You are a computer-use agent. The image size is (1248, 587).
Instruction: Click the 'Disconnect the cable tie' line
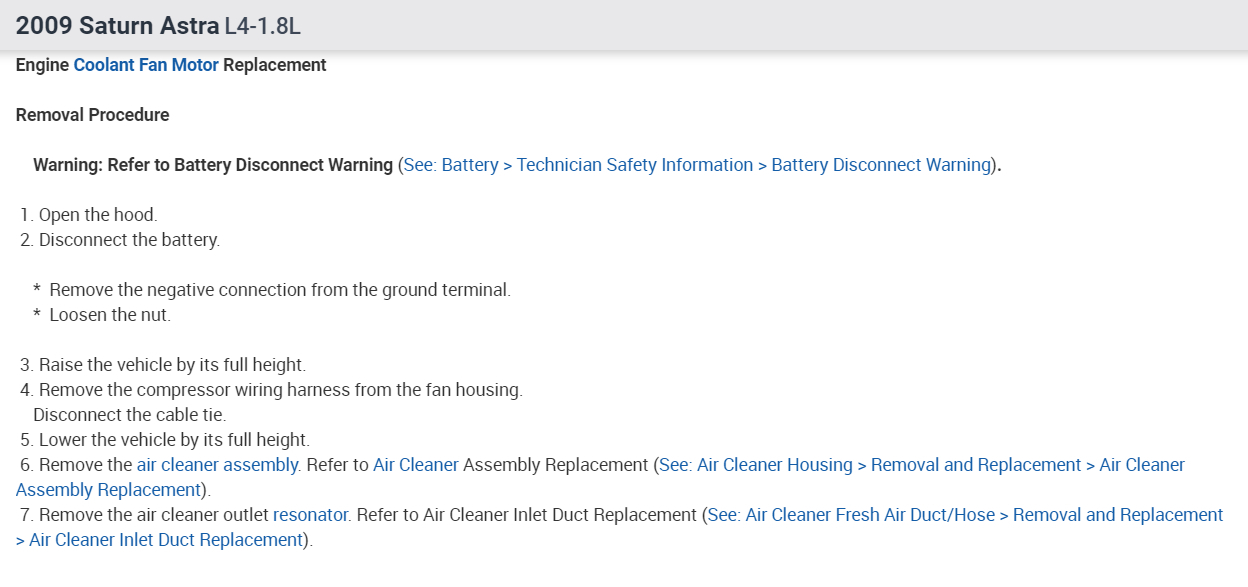point(129,415)
